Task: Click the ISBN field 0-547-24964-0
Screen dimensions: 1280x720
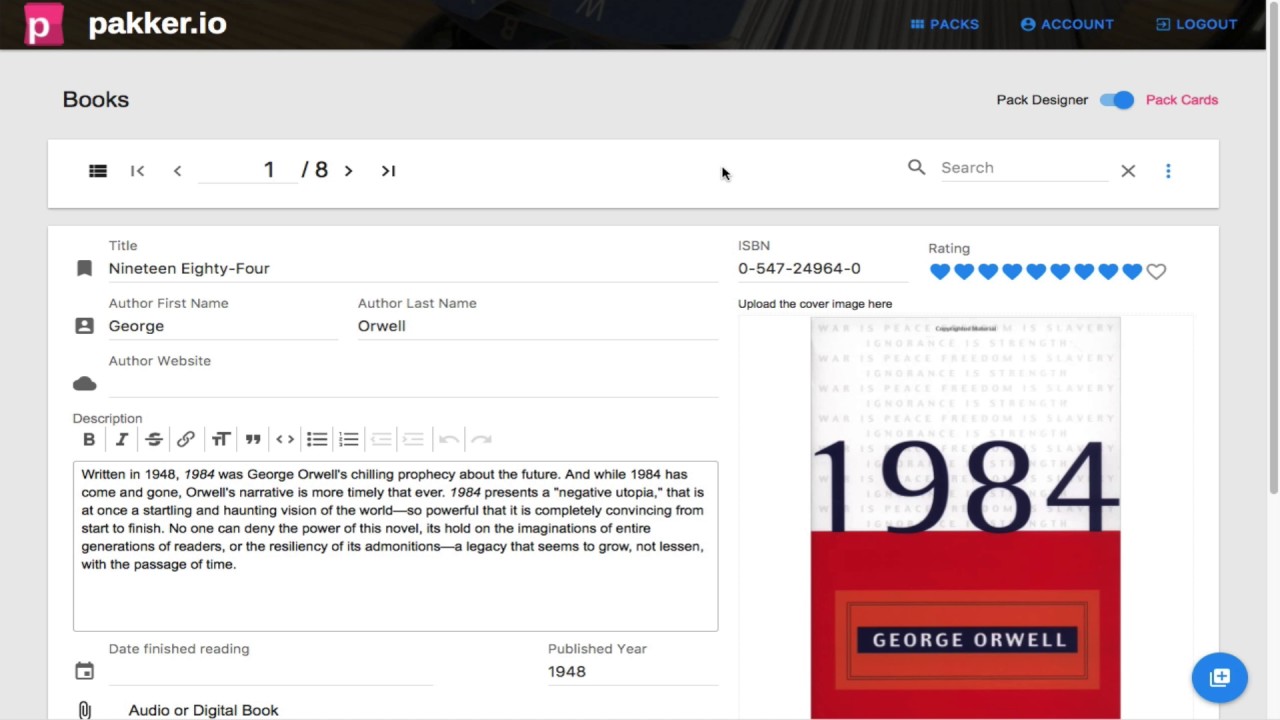Action: click(823, 268)
